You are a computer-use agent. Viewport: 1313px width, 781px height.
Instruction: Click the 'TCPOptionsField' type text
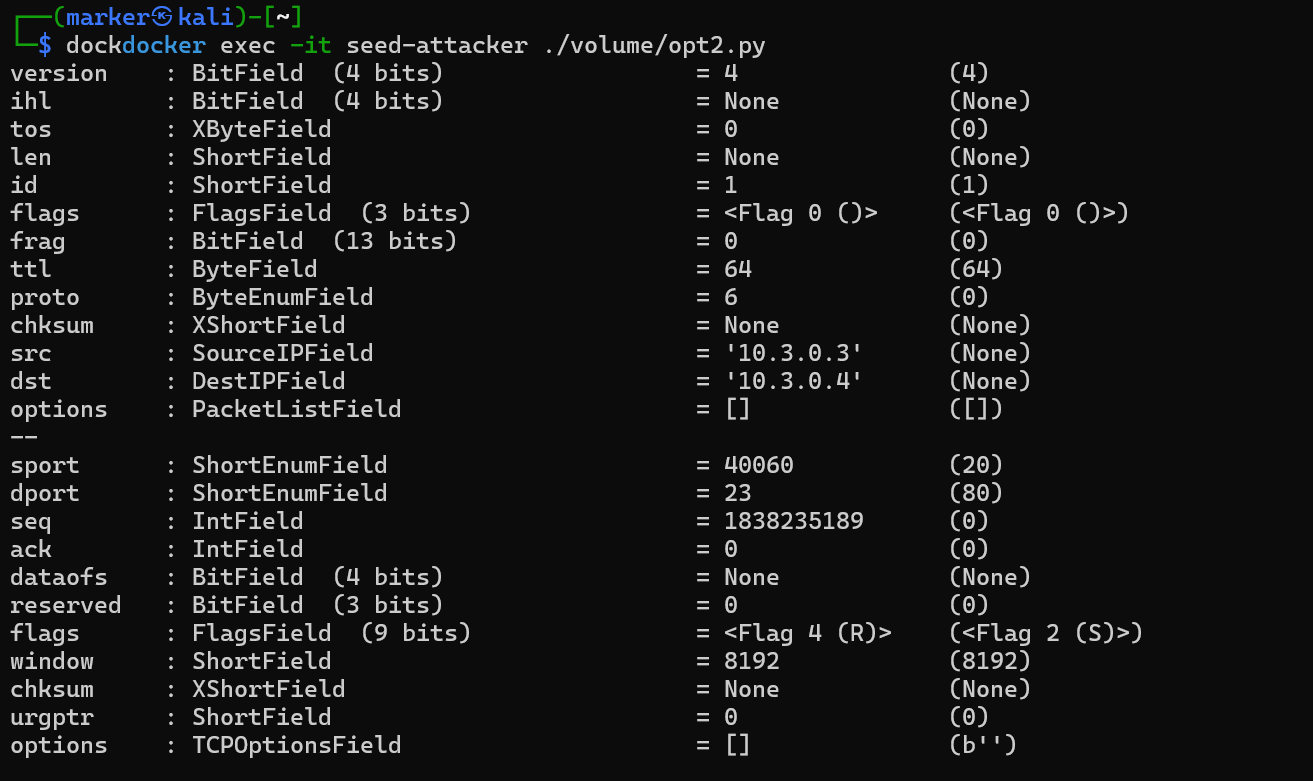[x=296, y=745]
